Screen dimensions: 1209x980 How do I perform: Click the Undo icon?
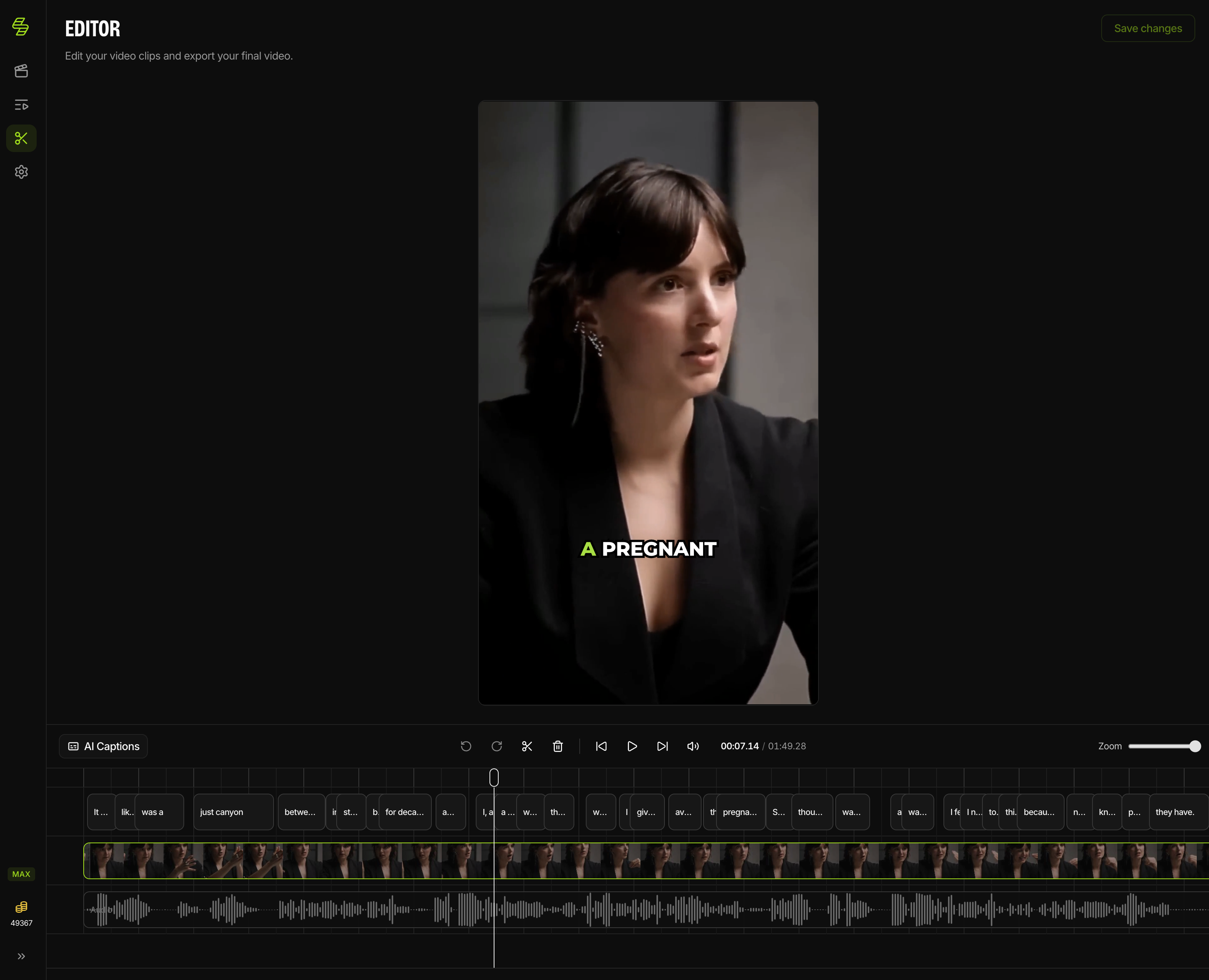click(466, 746)
